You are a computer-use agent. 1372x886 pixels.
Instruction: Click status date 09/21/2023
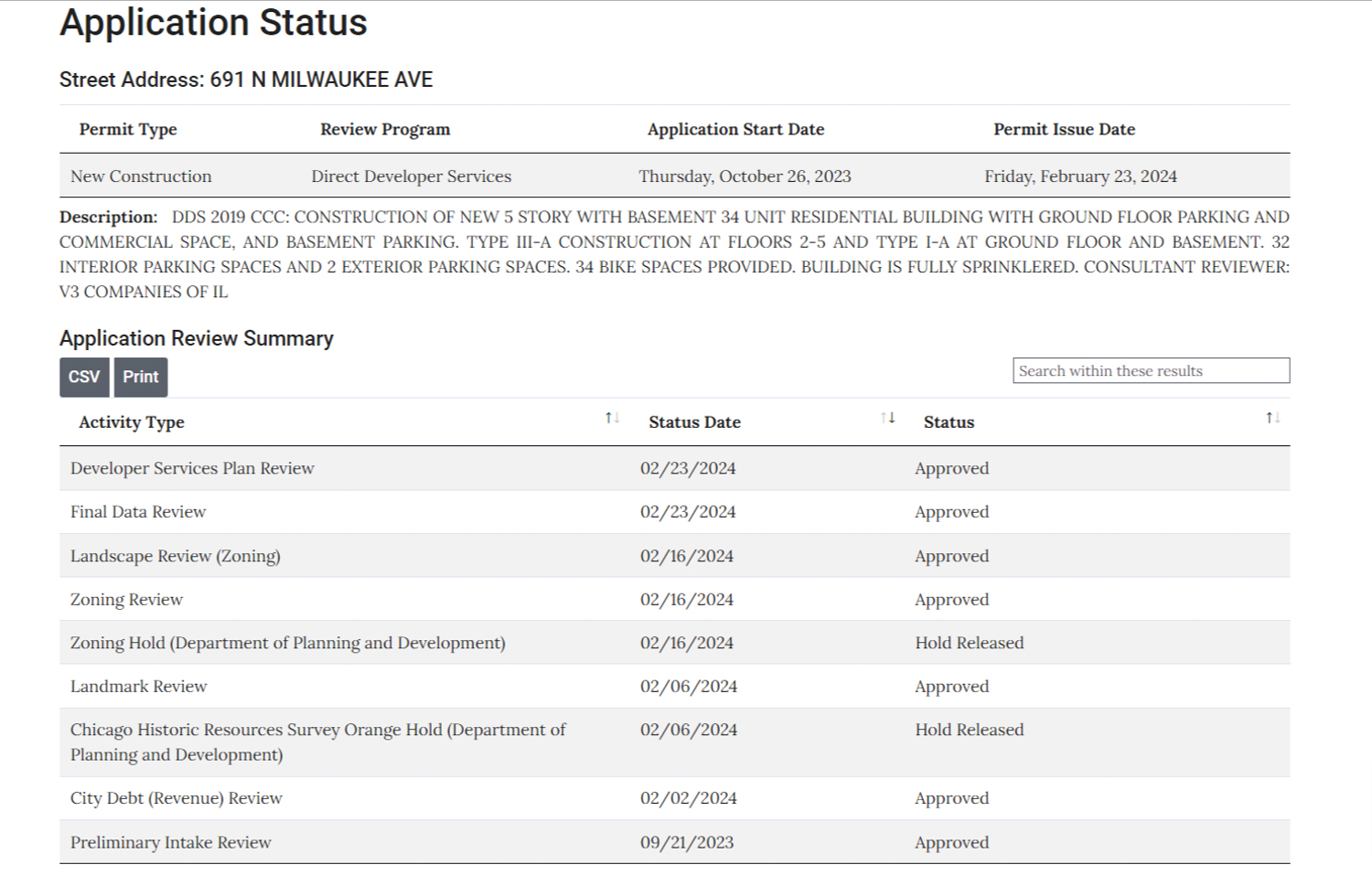pyautogui.click(x=687, y=842)
